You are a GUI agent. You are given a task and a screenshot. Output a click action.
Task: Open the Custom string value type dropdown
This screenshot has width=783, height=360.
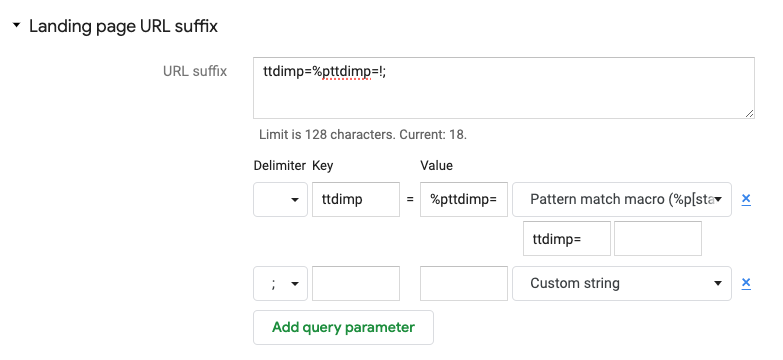pyautogui.click(x=622, y=283)
